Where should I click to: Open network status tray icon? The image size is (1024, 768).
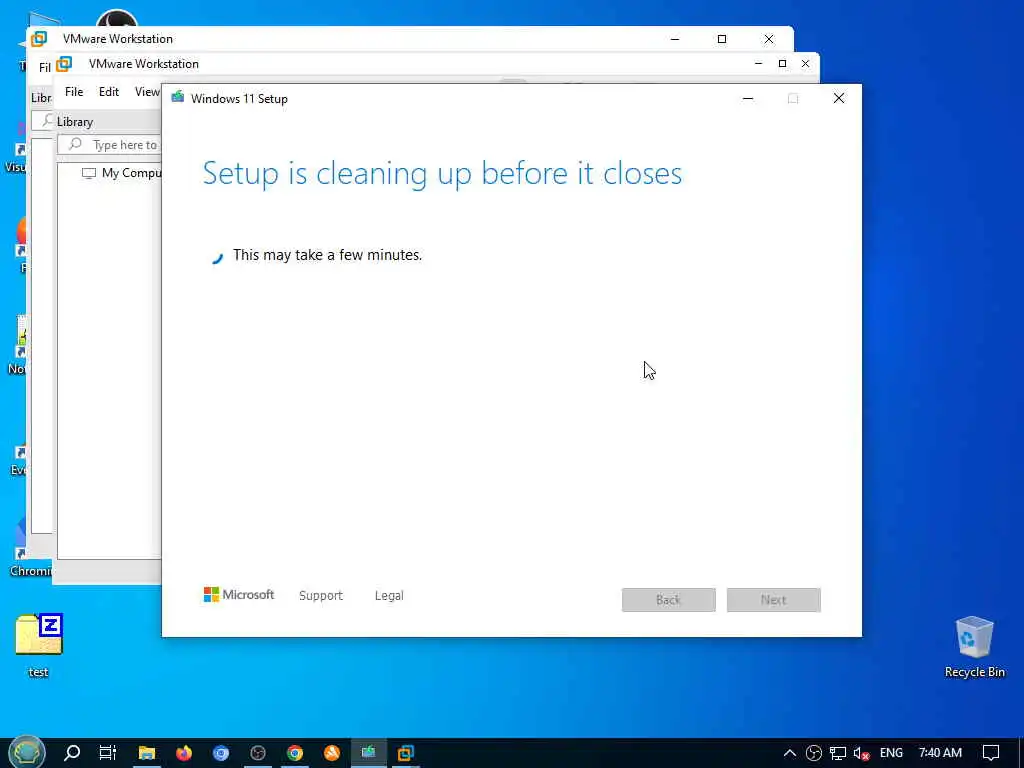[x=838, y=753]
